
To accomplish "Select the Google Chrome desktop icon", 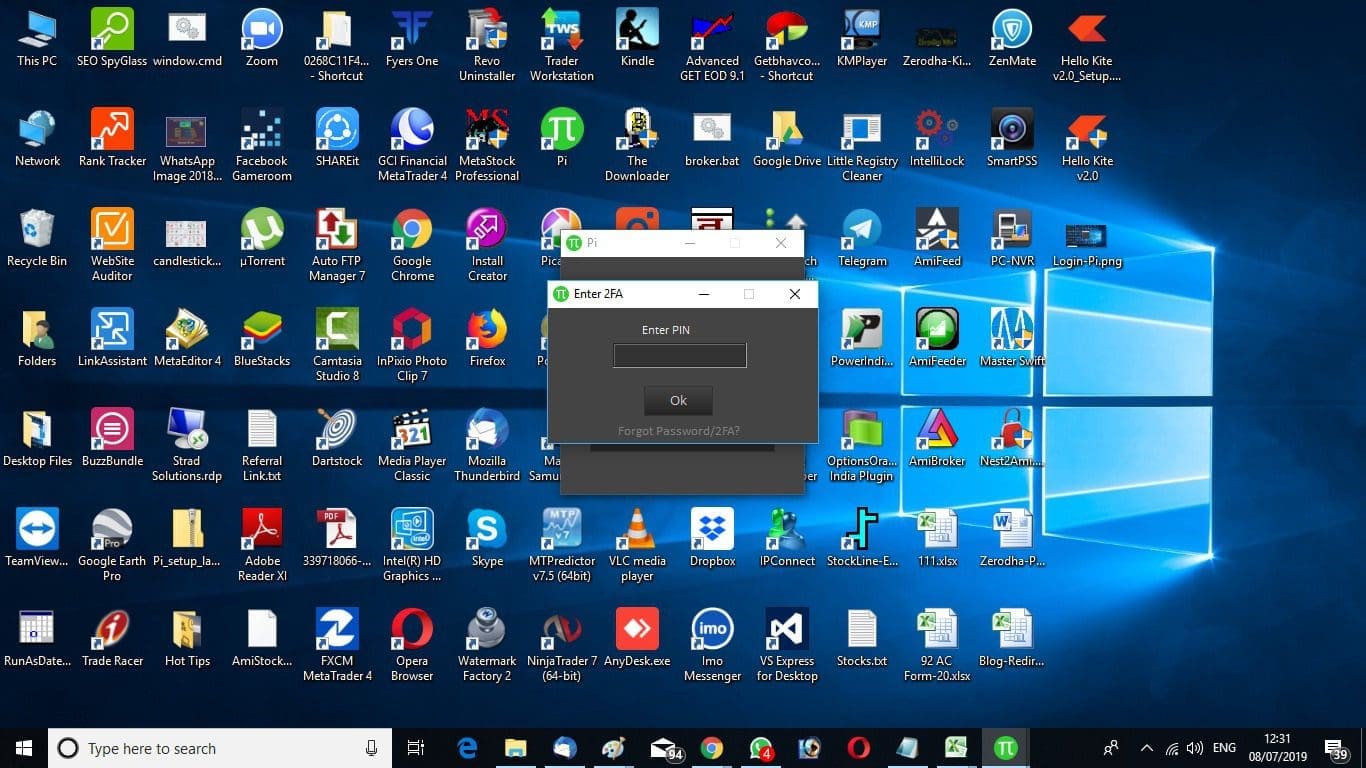I will 412,245.
